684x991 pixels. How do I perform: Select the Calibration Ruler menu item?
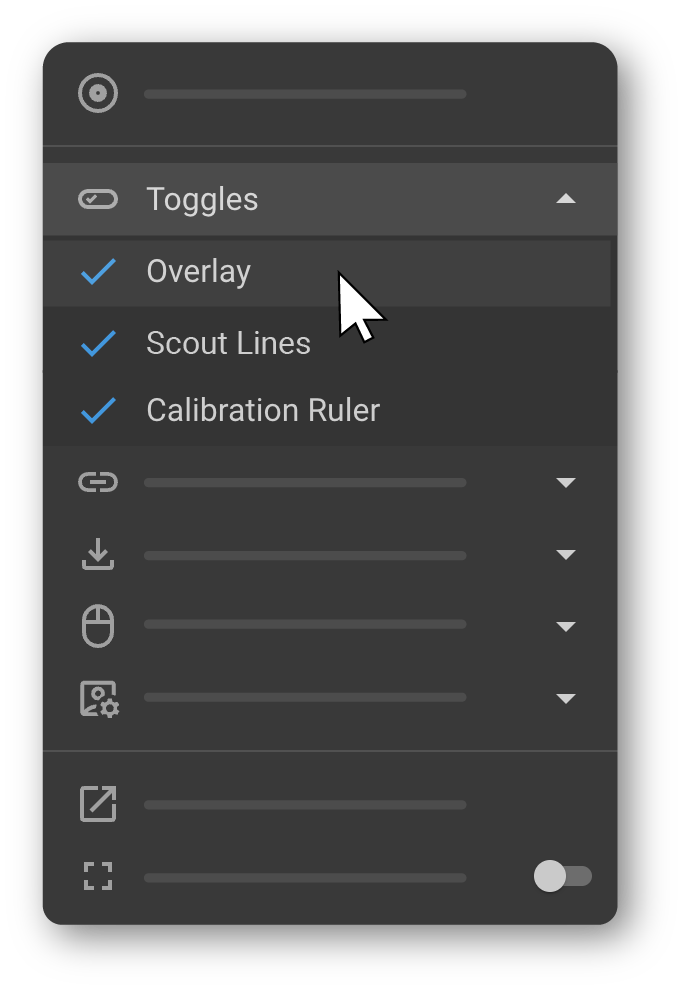tap(263, 410)
